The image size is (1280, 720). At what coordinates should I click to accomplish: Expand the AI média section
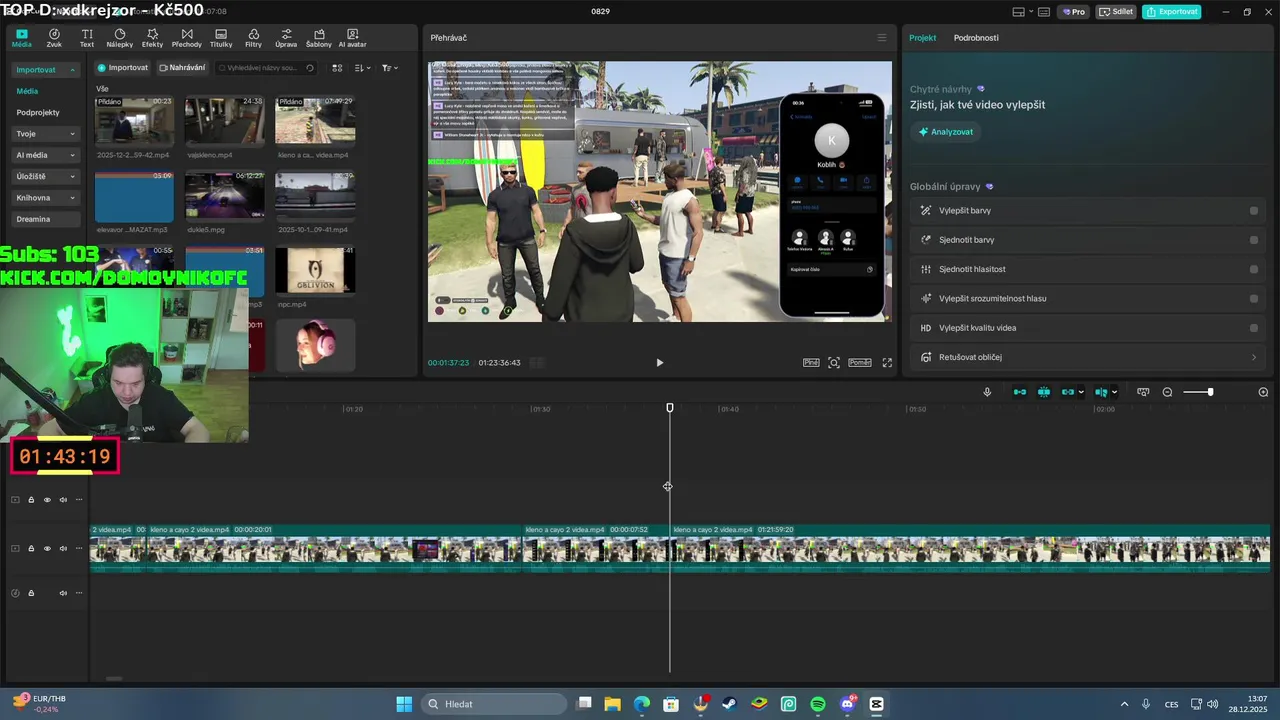pos(46,155)
